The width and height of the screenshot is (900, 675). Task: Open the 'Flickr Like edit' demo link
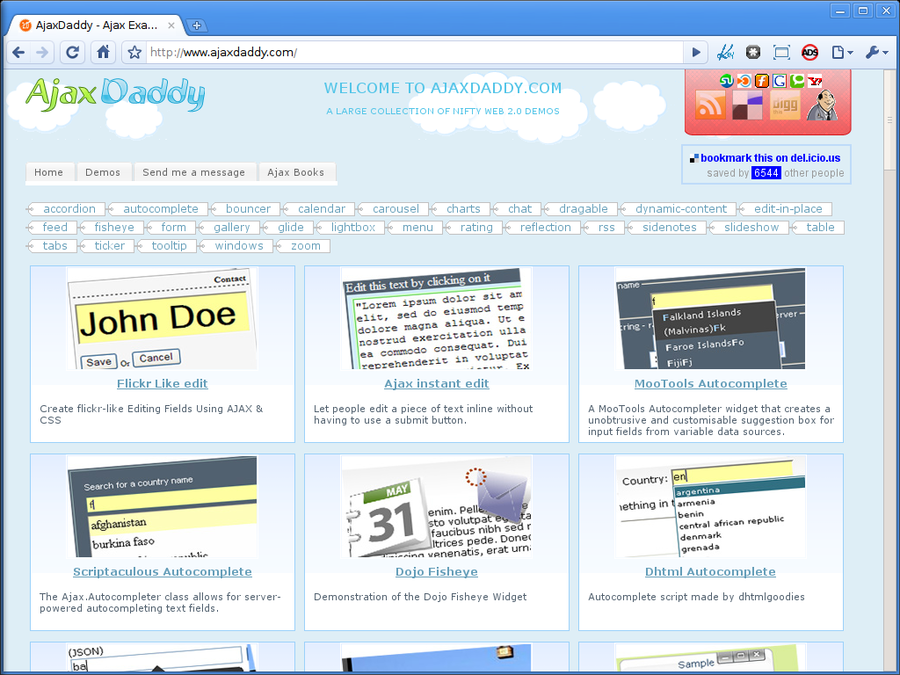(162, 383)
